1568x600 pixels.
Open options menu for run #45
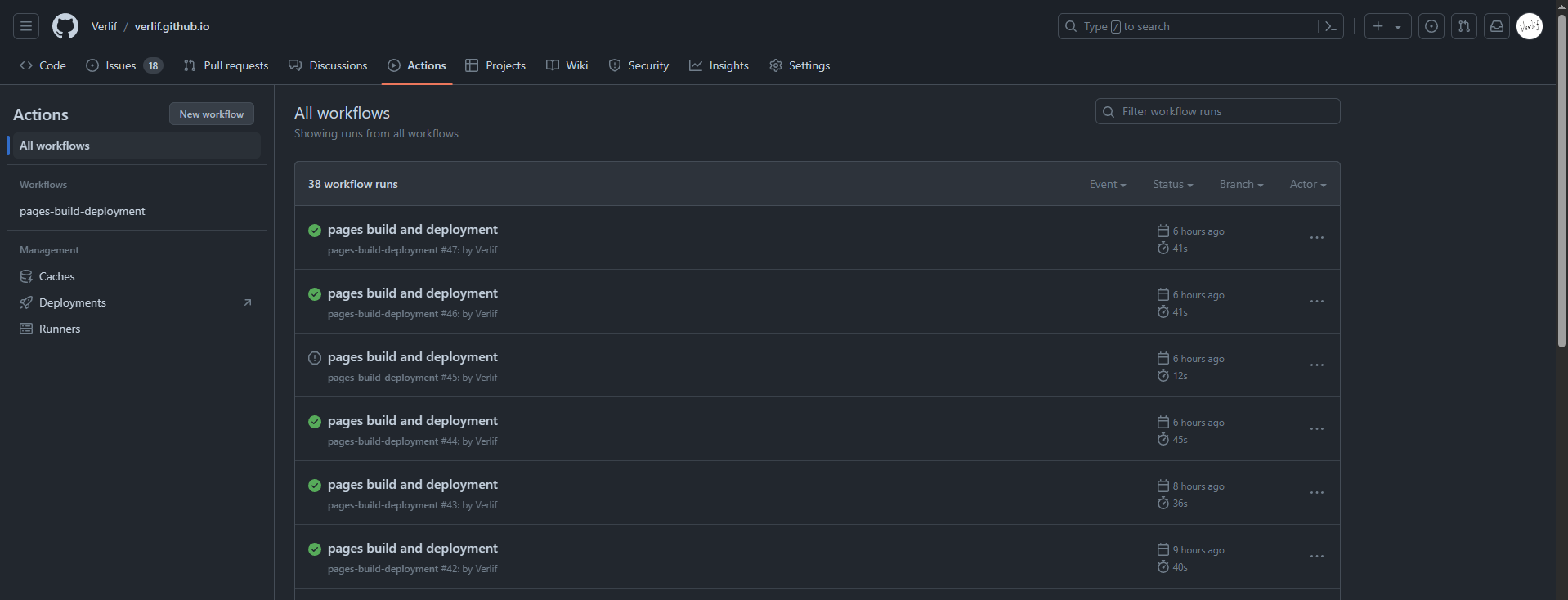click(x=1316, y=365)
